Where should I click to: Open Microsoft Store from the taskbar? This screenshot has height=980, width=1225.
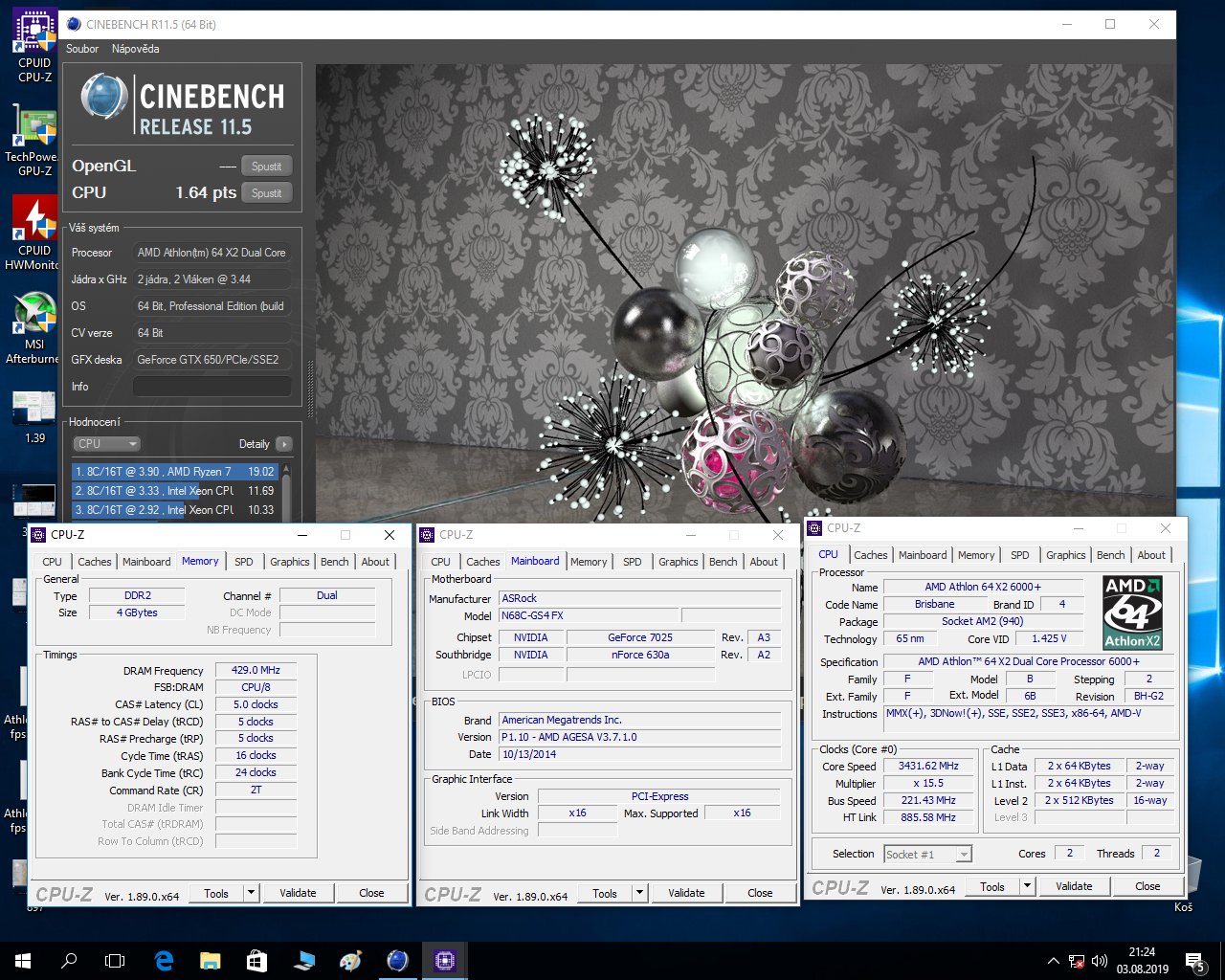pyautogui.click(x=256, y=961)
